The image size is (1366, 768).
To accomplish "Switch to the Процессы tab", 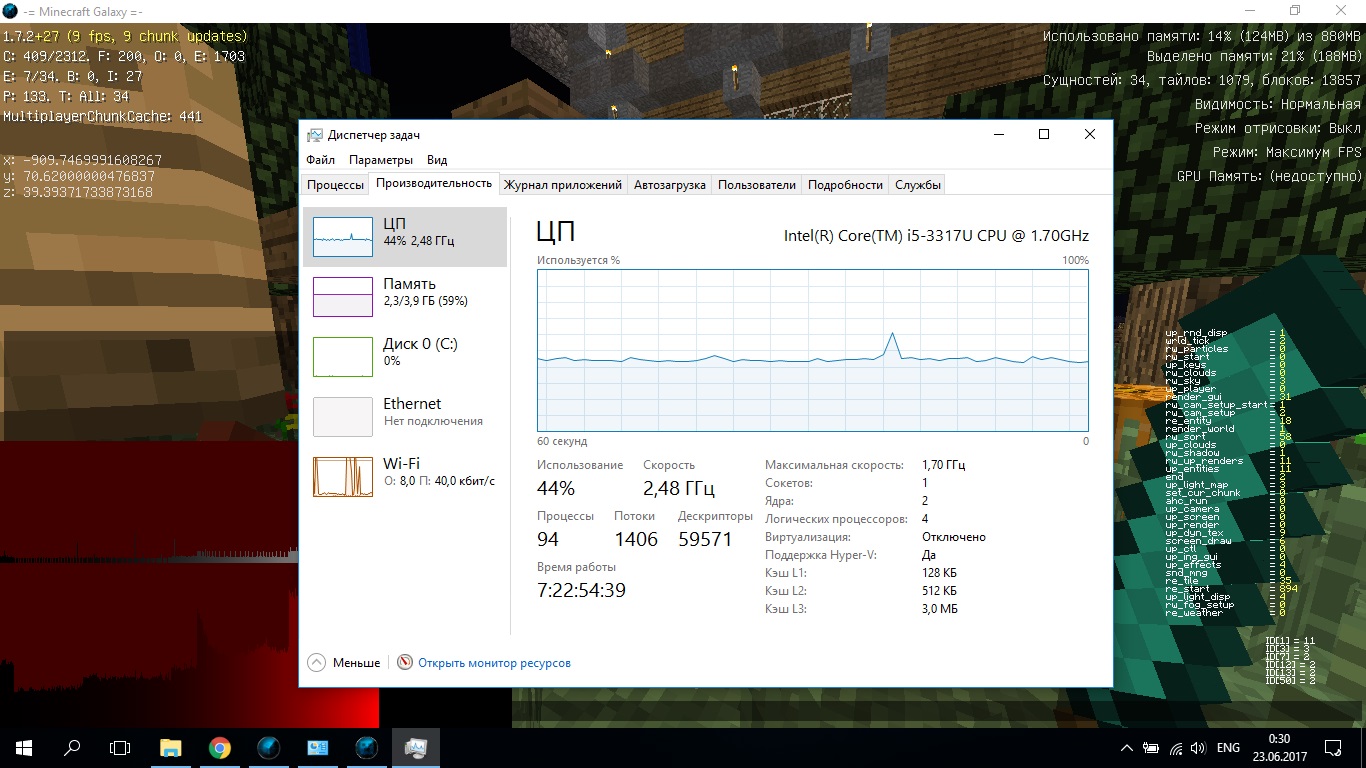I will click(x=335, y=185).
